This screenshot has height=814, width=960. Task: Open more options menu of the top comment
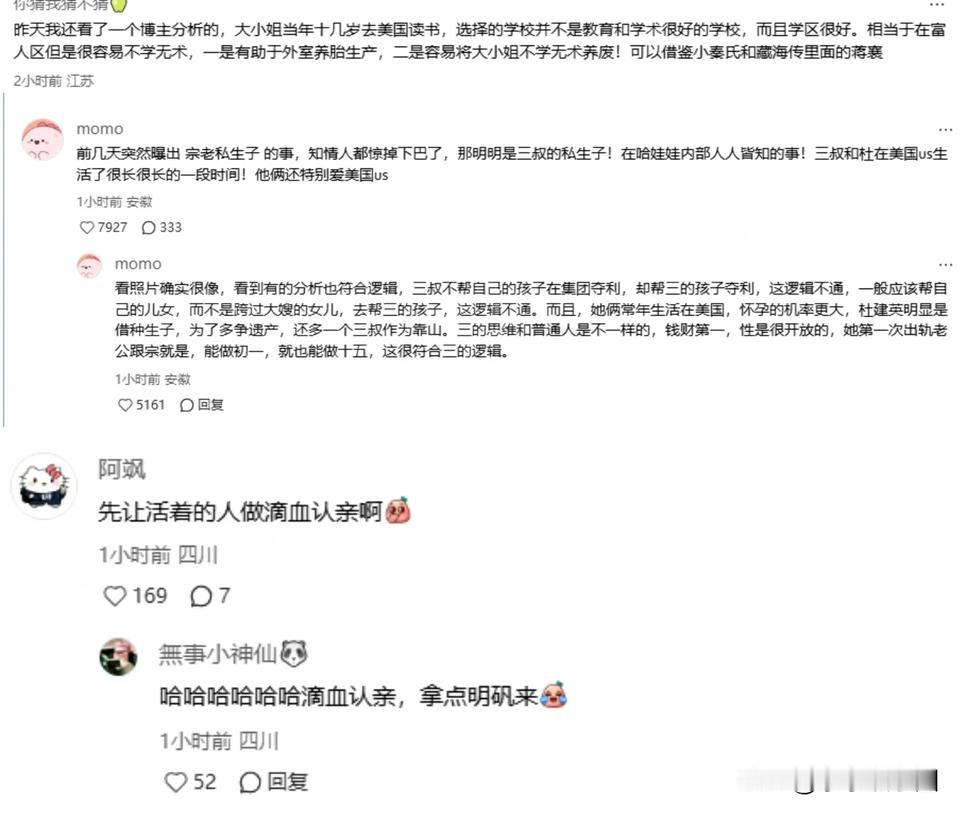tap(937, 5)
